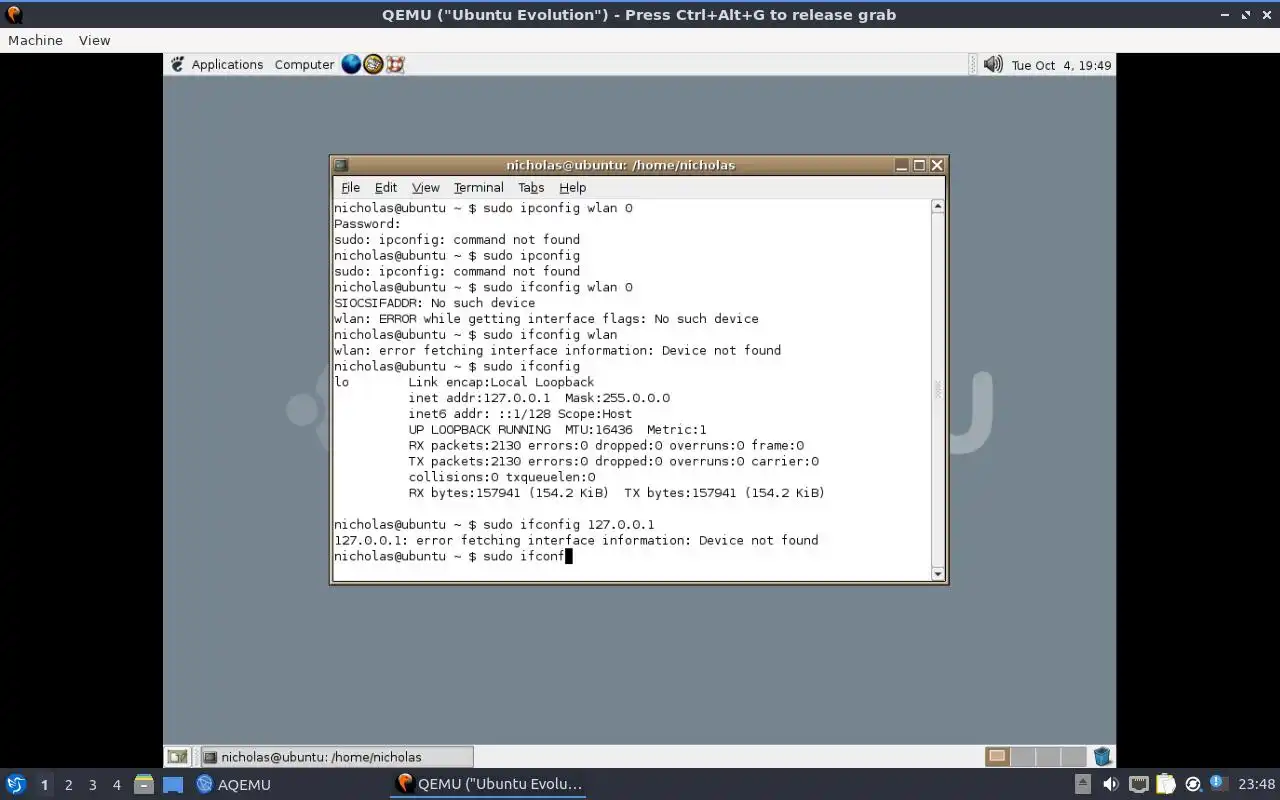Click 'inet addr:127.0.0.1' text
Viewport: 1280px width, 800px height.
[479, 397]
